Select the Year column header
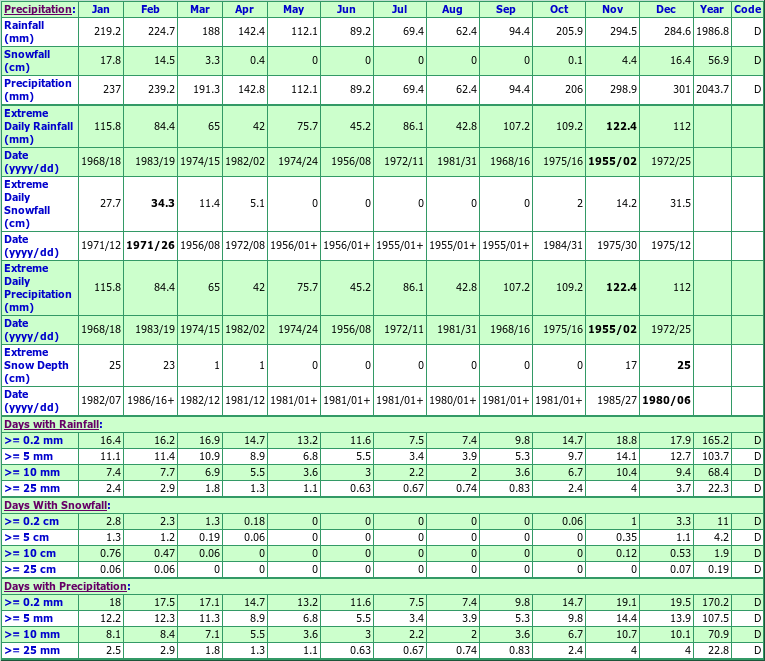The height and width of the screenshot is (661, 765). pos(712,9)
